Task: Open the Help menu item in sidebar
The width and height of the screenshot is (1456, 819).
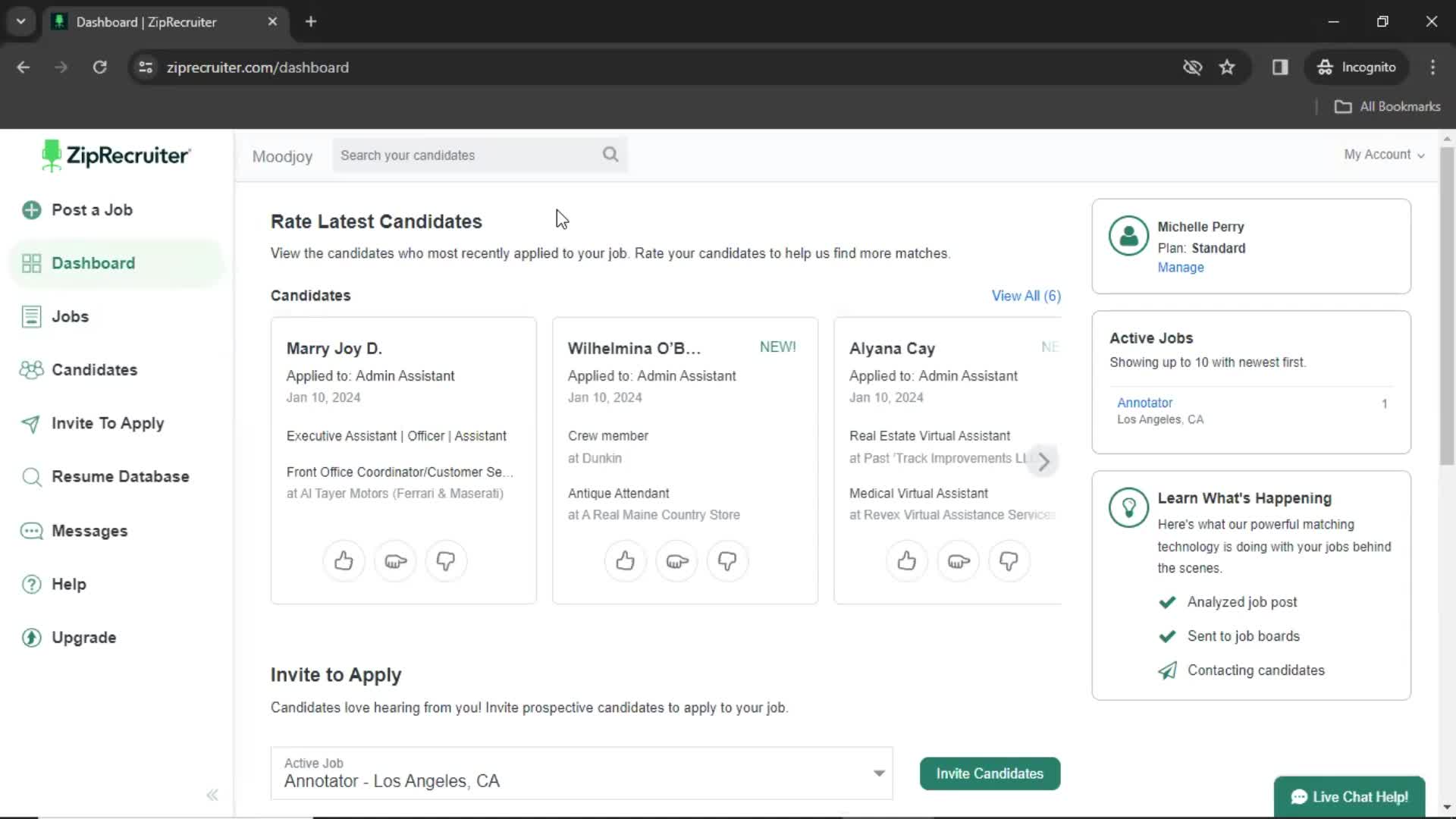Action: click(68, 584)
